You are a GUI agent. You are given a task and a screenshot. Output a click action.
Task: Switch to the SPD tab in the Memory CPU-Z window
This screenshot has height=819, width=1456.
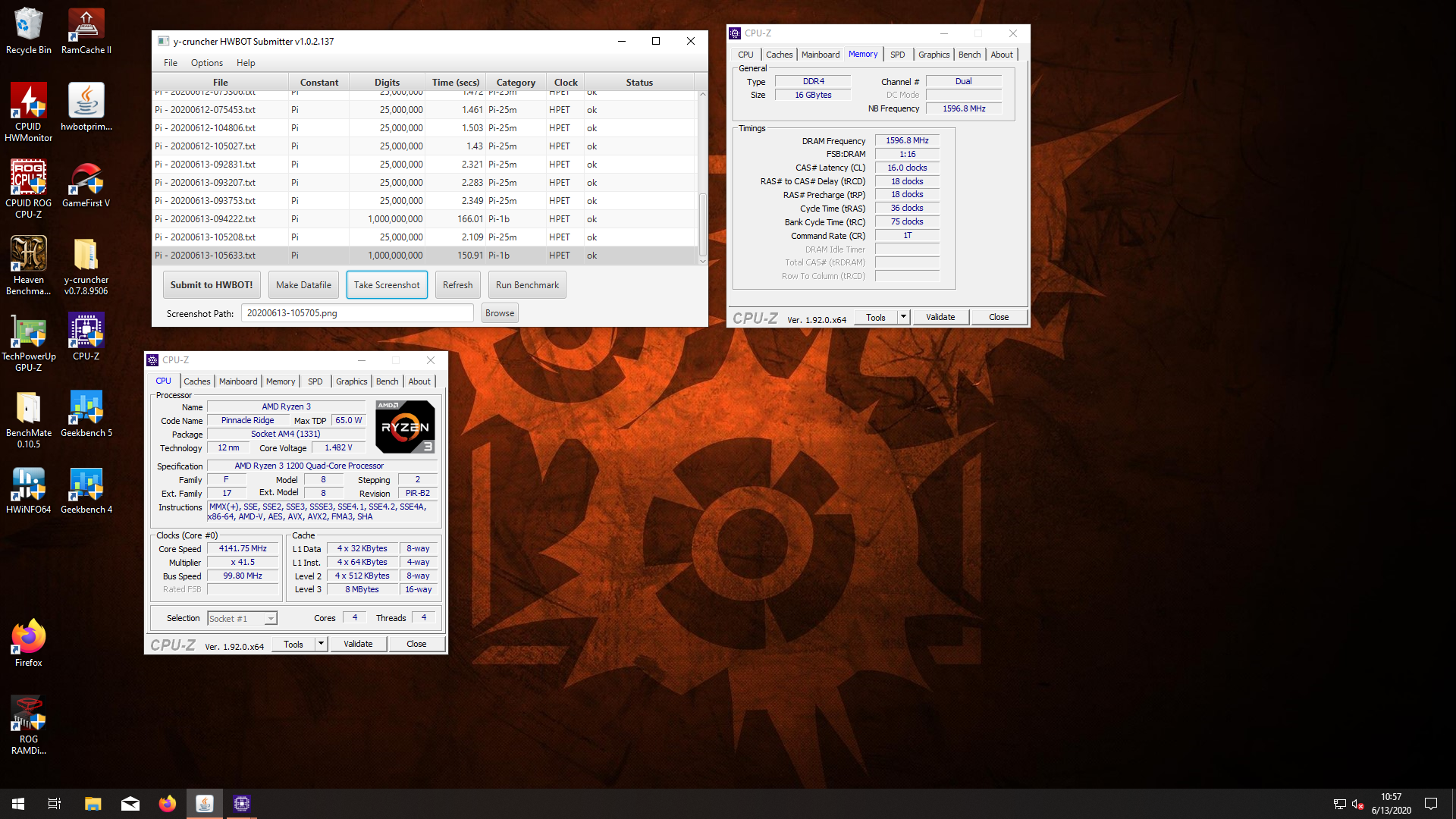[897, 55]
